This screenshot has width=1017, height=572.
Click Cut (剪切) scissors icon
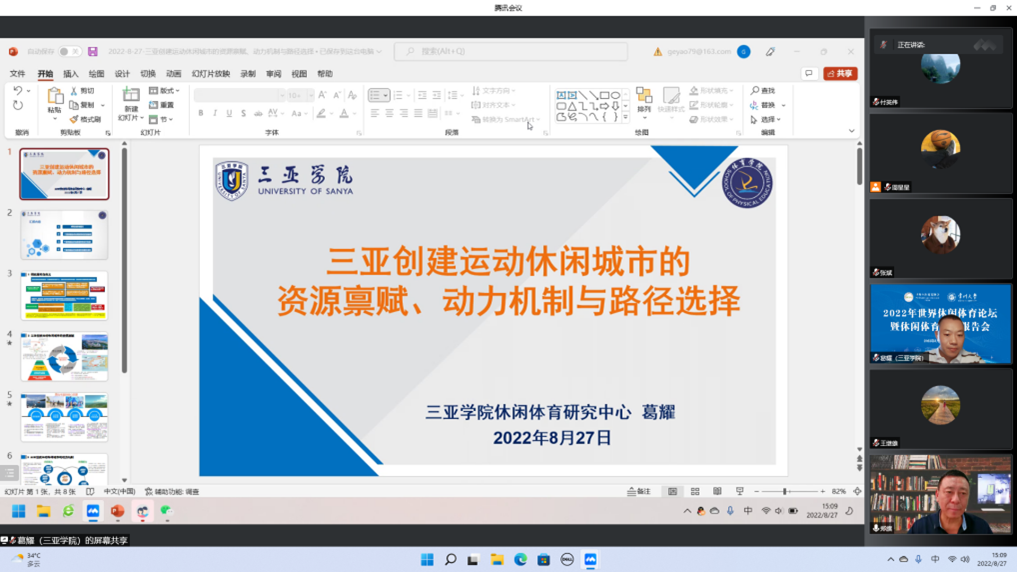pyautogui.click(x=74, y=91)
